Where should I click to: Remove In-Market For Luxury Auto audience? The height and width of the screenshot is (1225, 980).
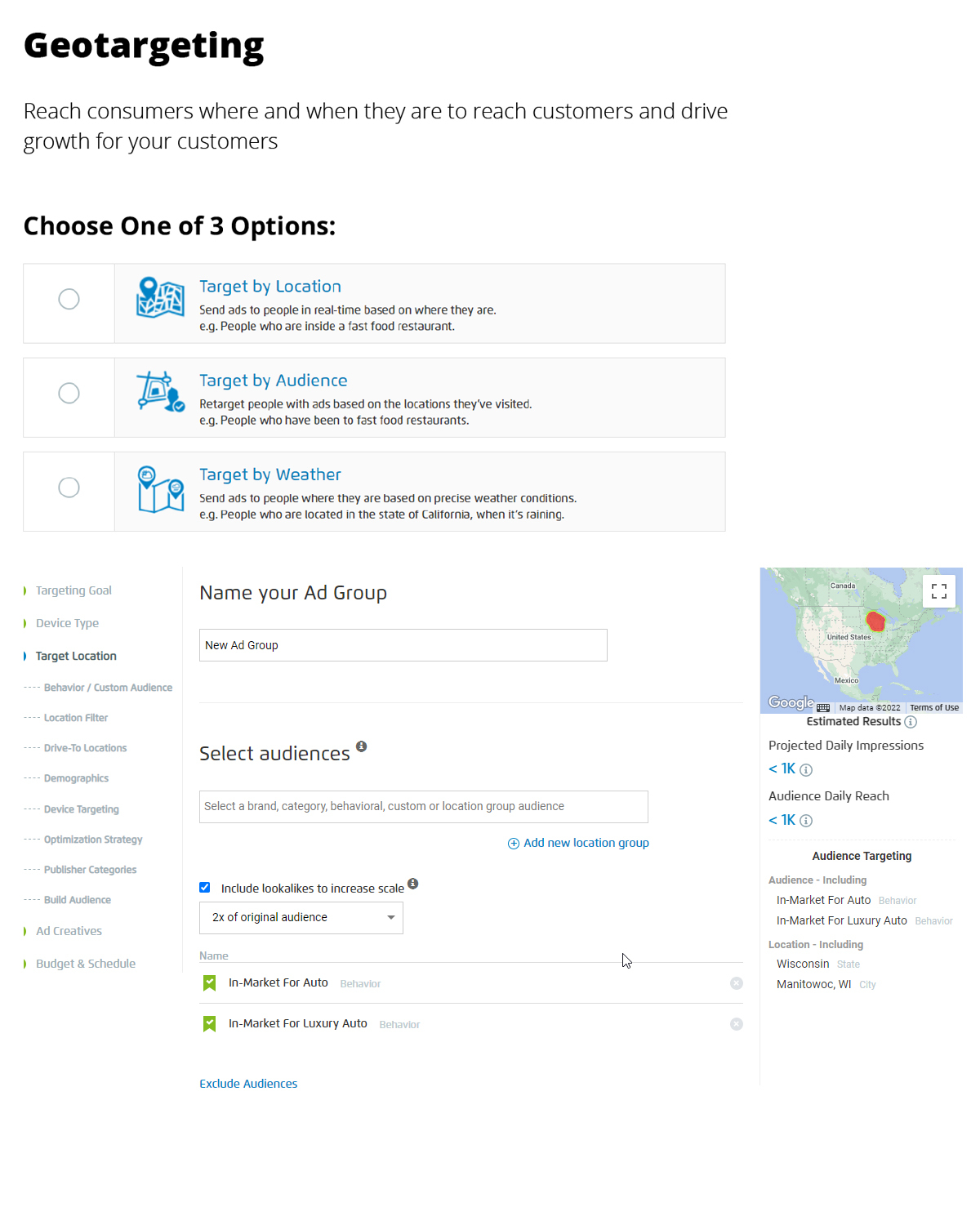pos(736,1024)
